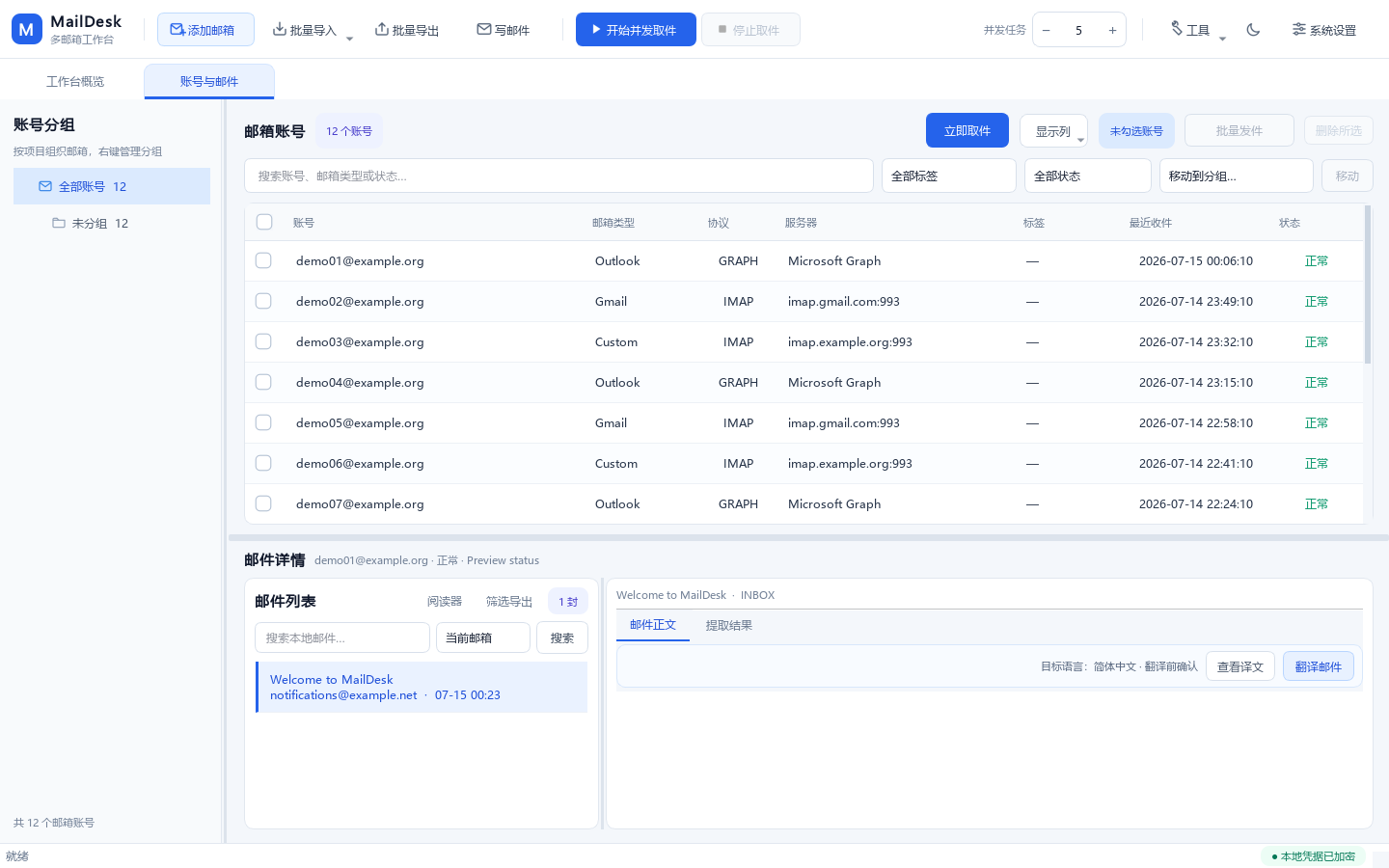The height and width of the screenshot is (868, 1389).
Task: Click the 筛选导出 link
Action: click(x=509, y=601)
